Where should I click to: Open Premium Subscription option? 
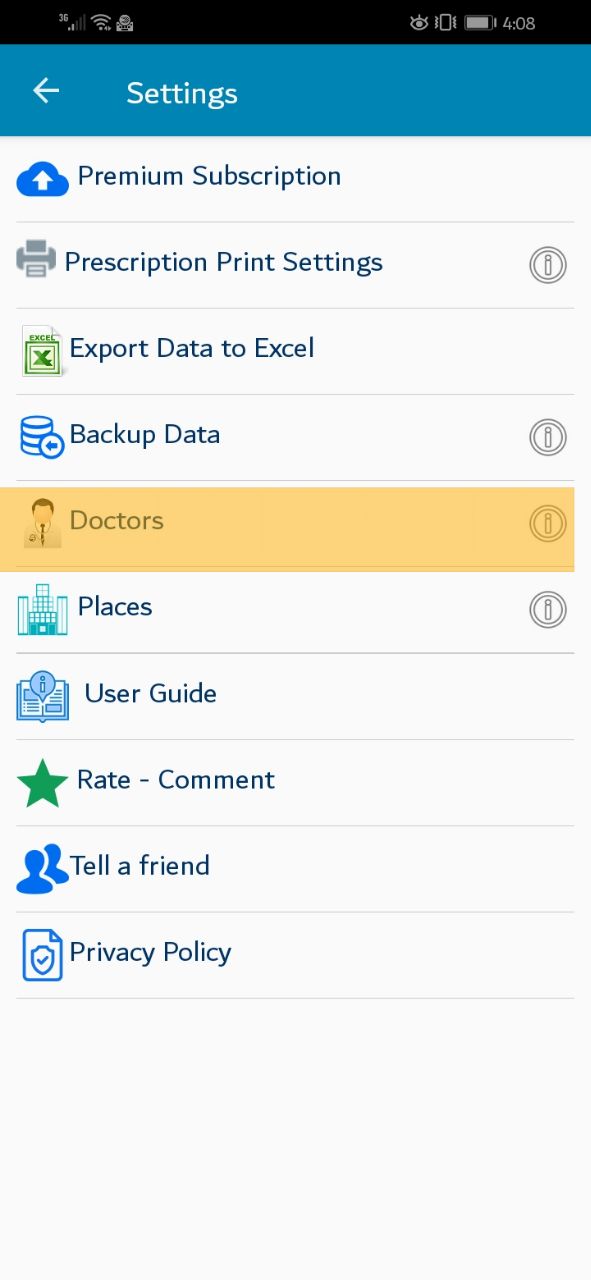(x=295, y=179)
